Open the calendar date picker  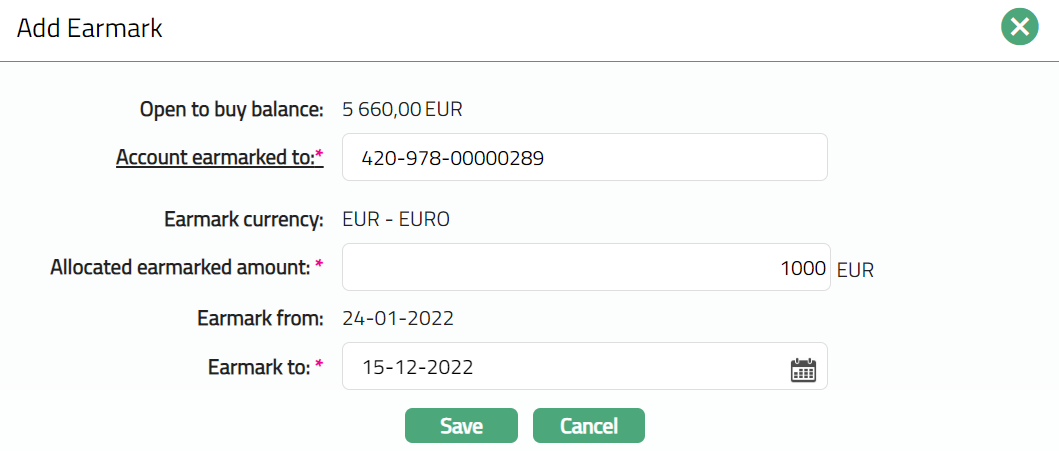click(x=803, y=369)
